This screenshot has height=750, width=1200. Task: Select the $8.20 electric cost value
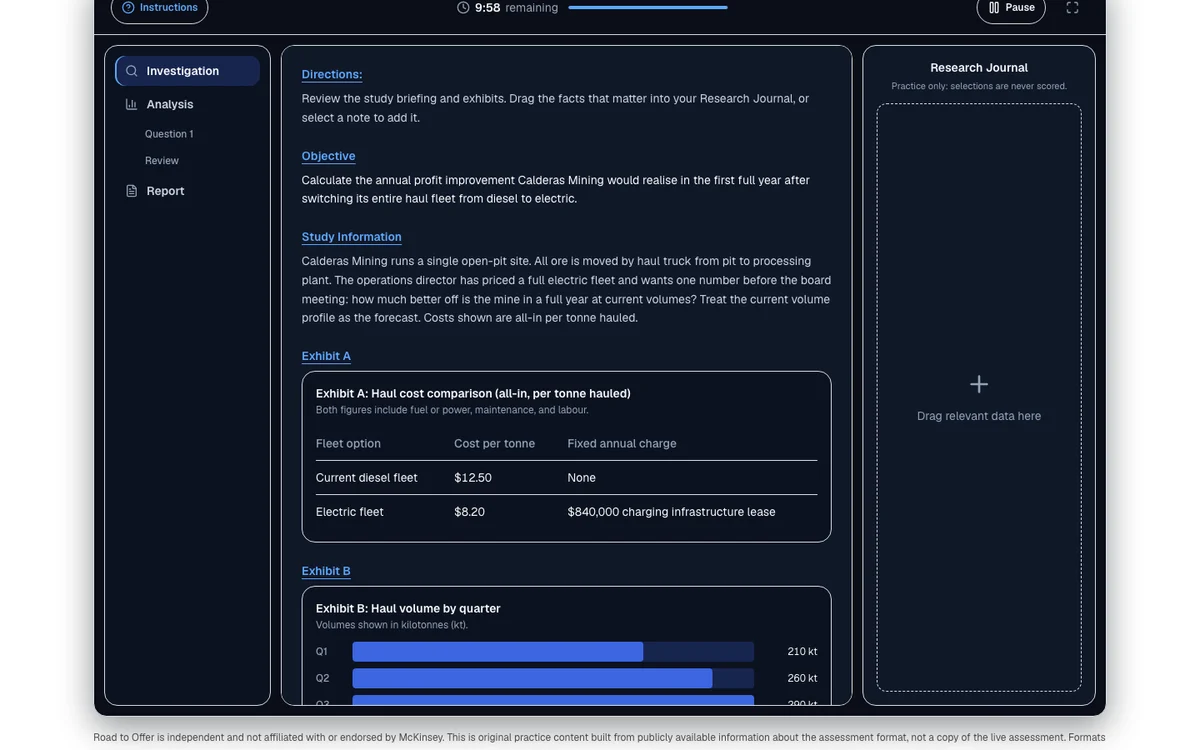click(x=470, y=512)
